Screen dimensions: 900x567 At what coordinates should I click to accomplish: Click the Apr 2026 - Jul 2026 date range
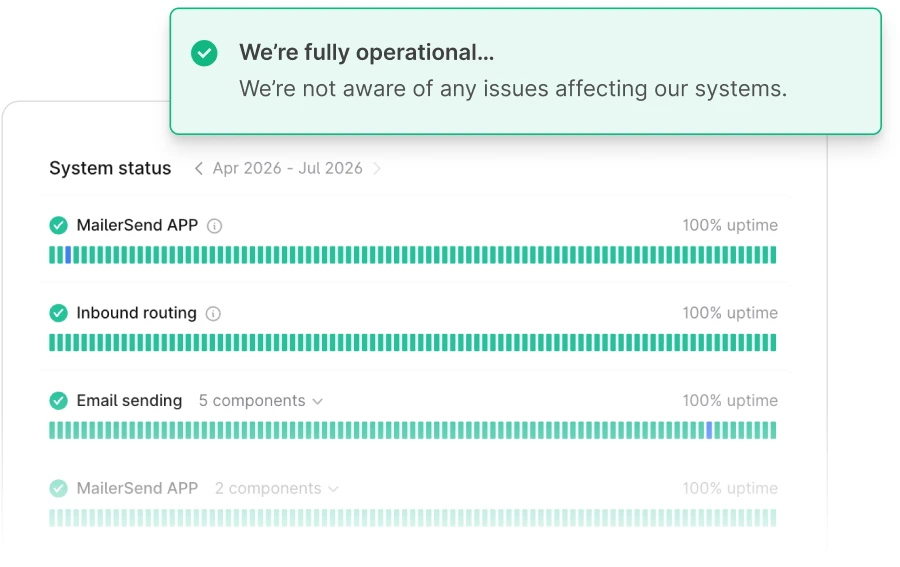pos(288,168)
